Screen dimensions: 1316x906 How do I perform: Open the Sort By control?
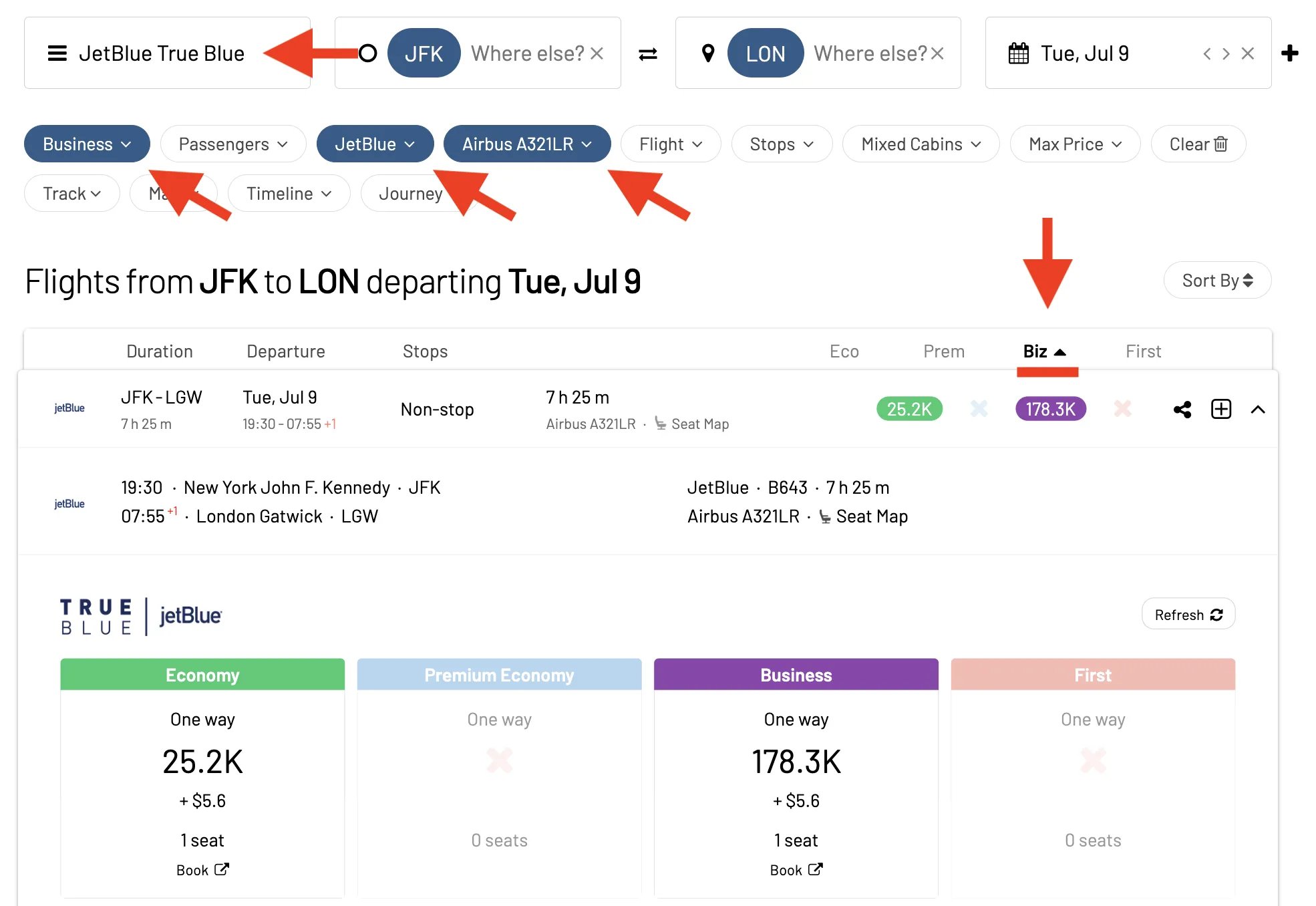(x=1217, y=280)
